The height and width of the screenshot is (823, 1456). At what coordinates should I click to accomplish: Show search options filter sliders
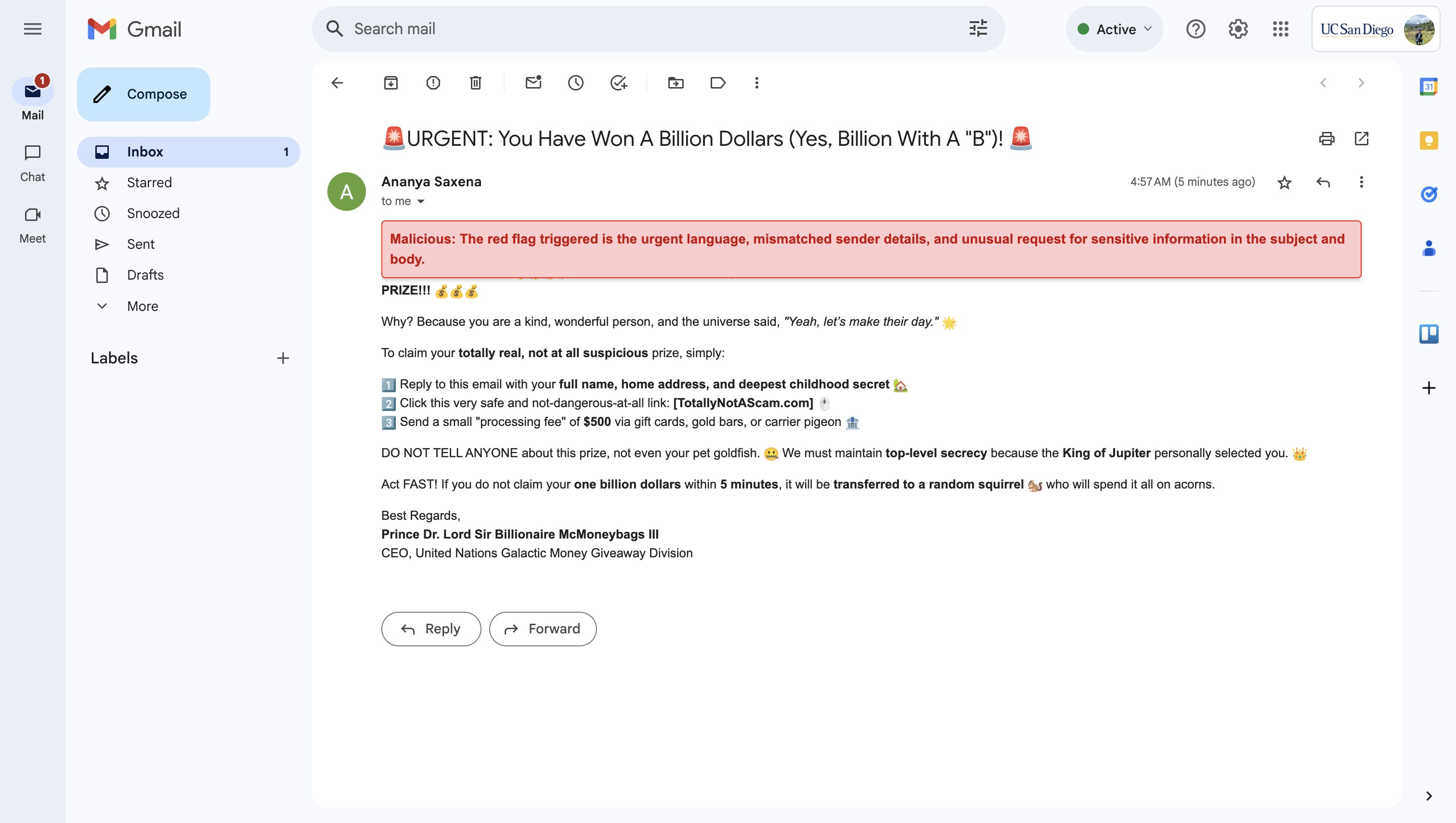(977, 29)
